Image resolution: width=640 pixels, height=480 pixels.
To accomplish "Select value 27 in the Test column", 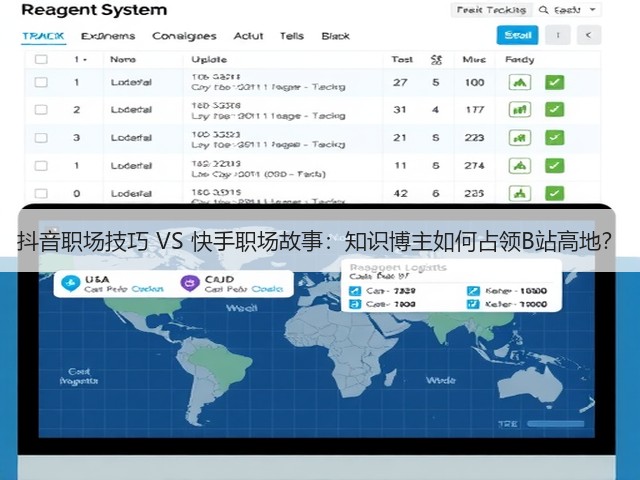I will pos(400,82).
